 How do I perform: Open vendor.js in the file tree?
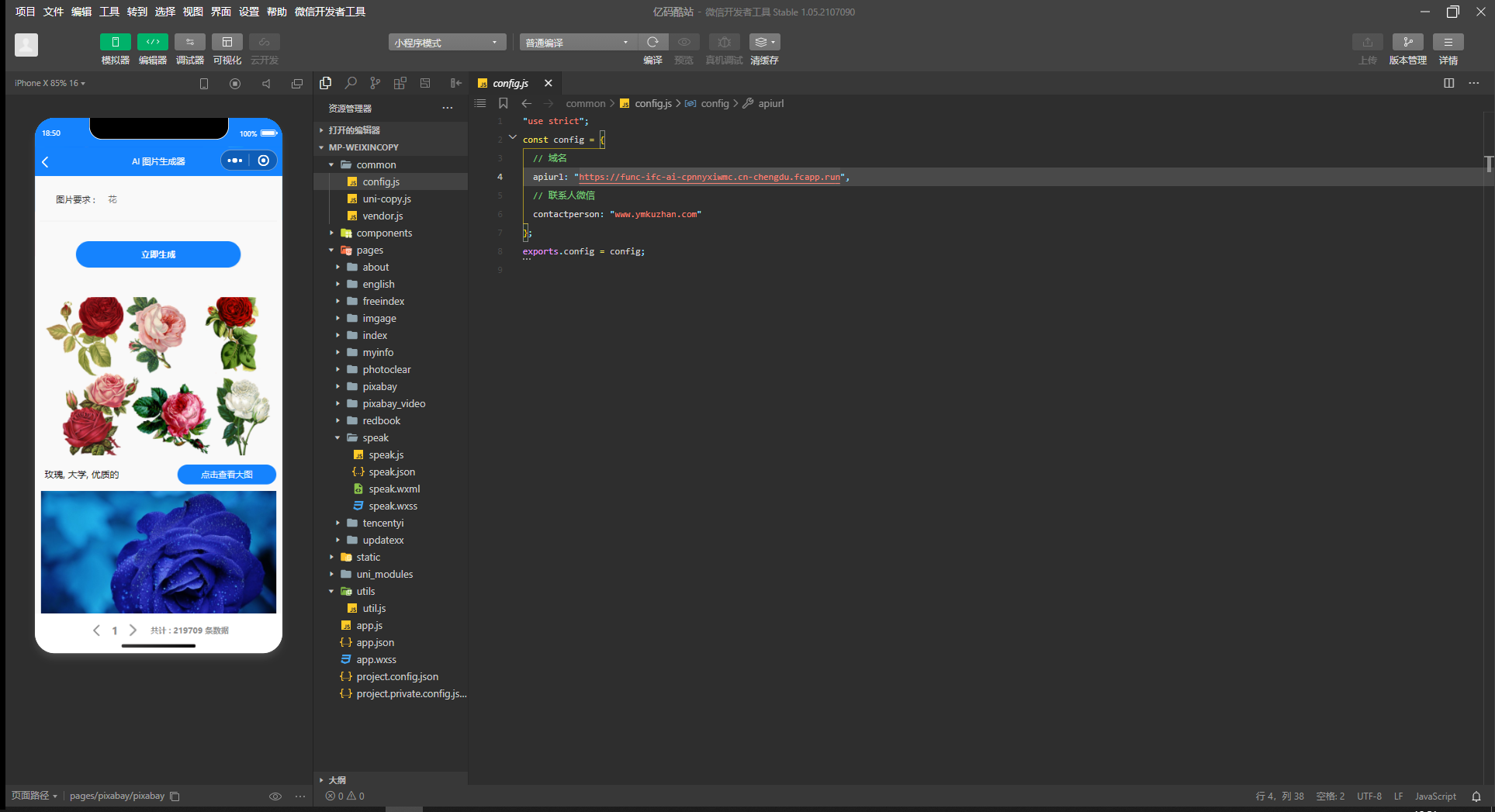point(382,216)
